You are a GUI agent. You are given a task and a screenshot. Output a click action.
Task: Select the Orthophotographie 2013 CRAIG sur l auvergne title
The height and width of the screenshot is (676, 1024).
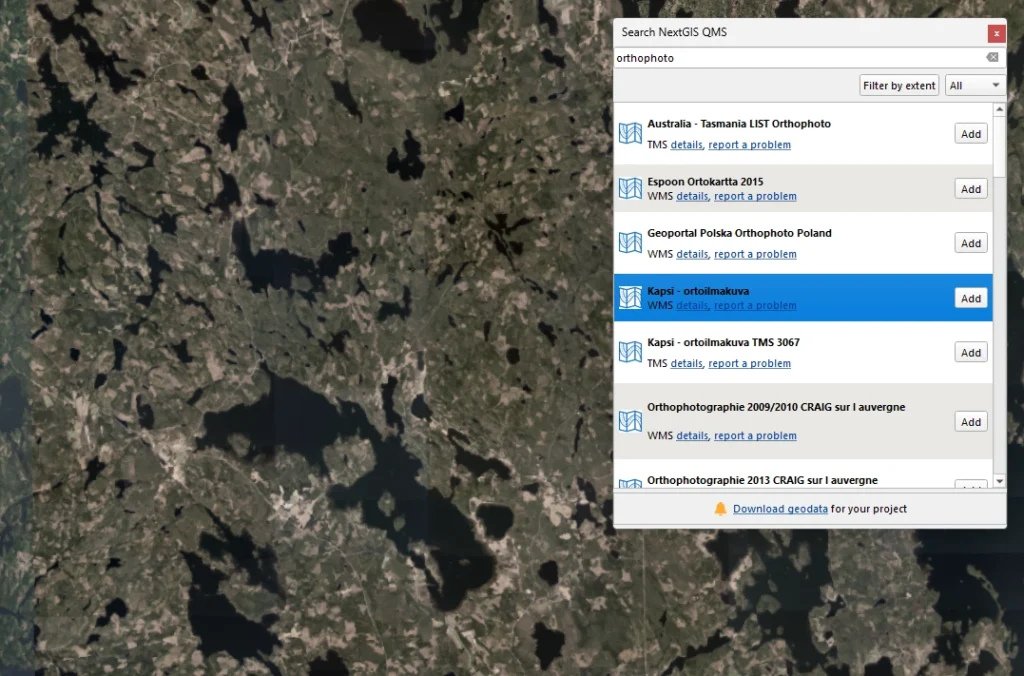pos(762,480)
